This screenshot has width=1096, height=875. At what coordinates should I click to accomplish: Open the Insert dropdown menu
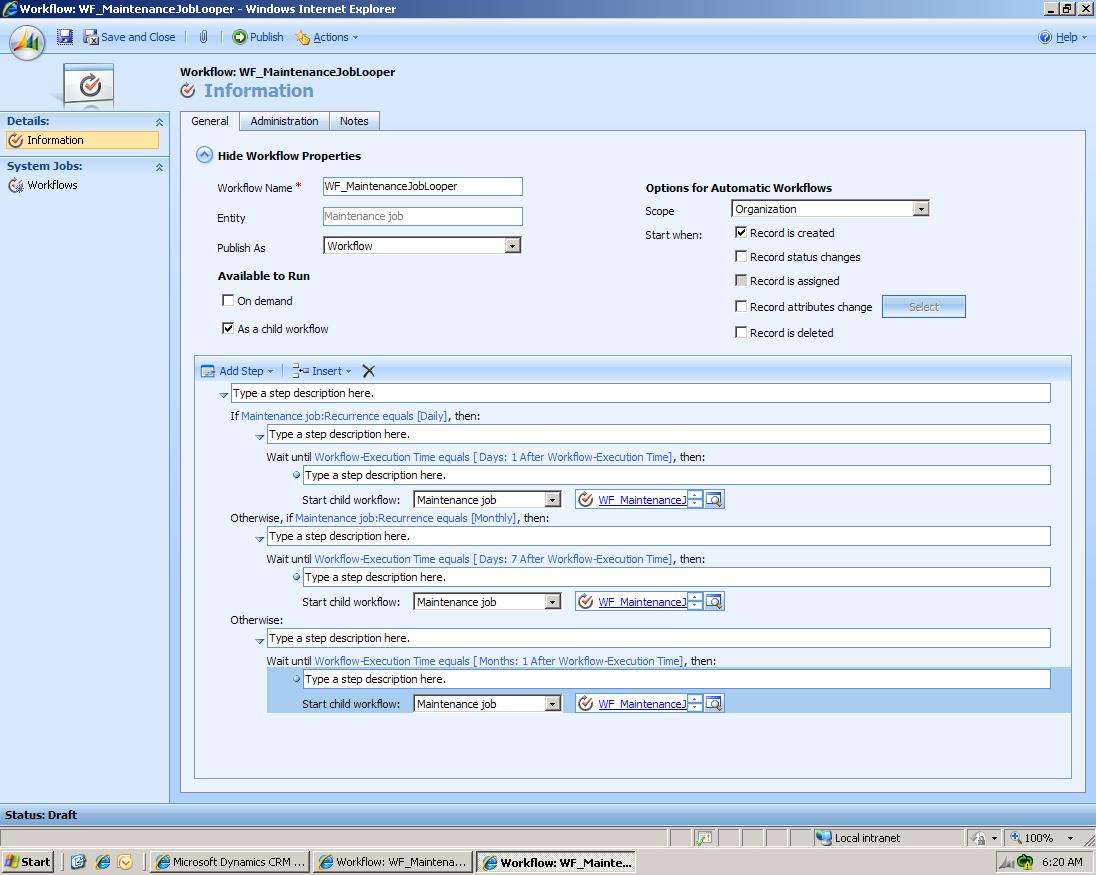[322, 371]
